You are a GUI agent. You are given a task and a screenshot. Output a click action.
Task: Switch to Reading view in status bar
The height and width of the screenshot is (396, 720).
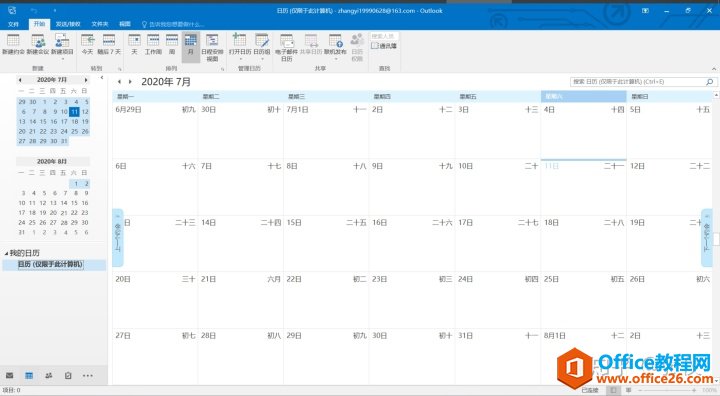629,390
